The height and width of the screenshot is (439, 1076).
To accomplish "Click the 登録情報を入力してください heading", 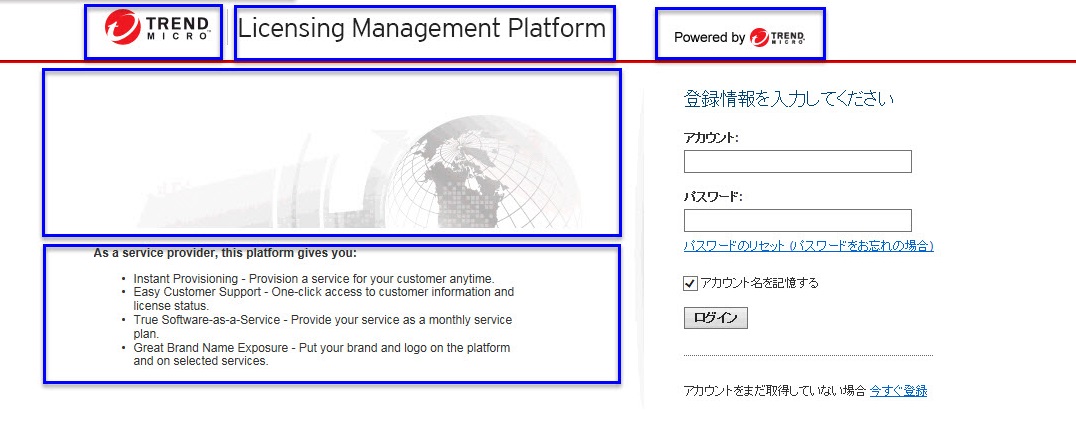I will pyautogui.click(x=788, y=99).
